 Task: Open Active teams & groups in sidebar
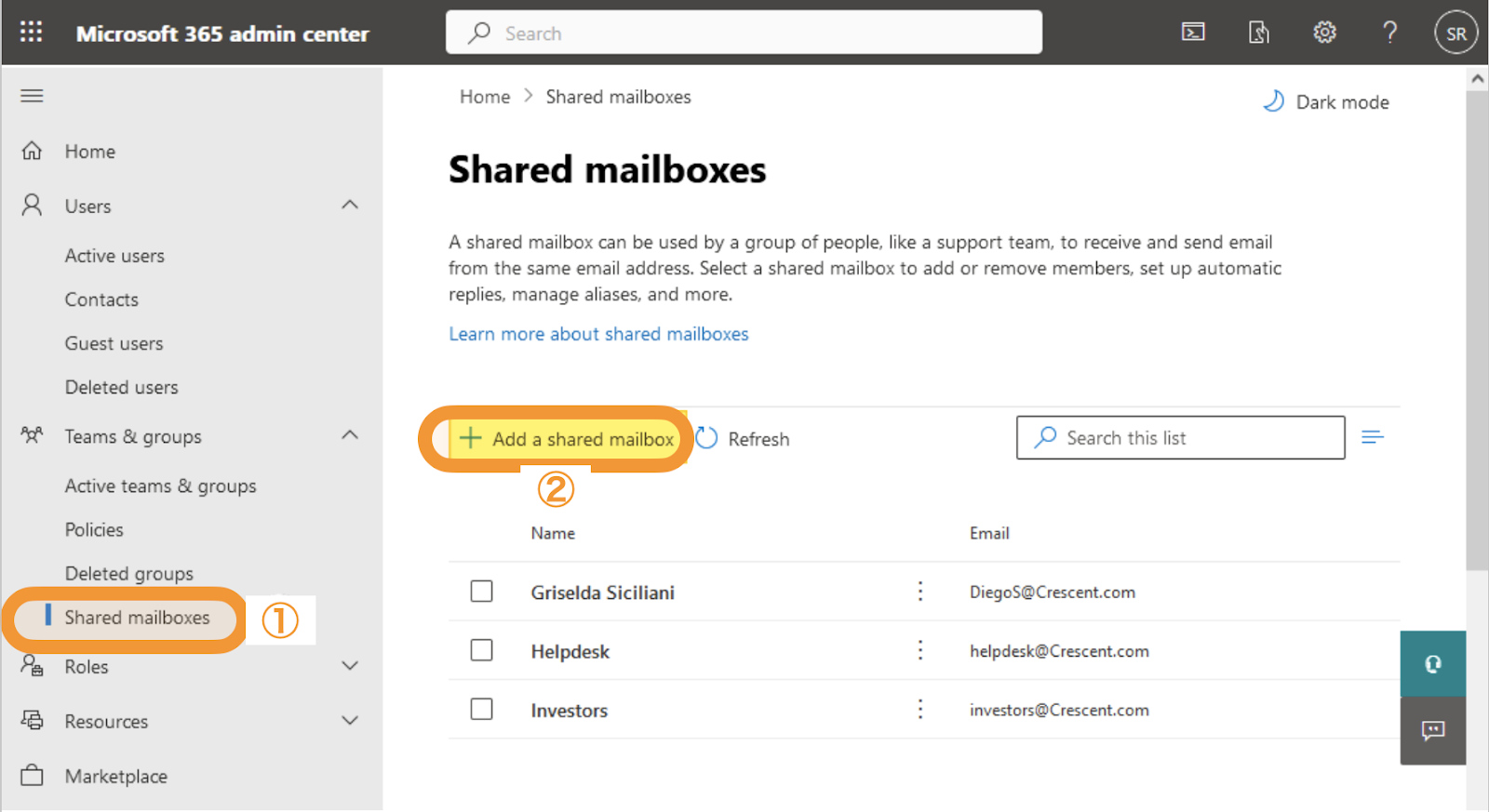click(160, 486)
